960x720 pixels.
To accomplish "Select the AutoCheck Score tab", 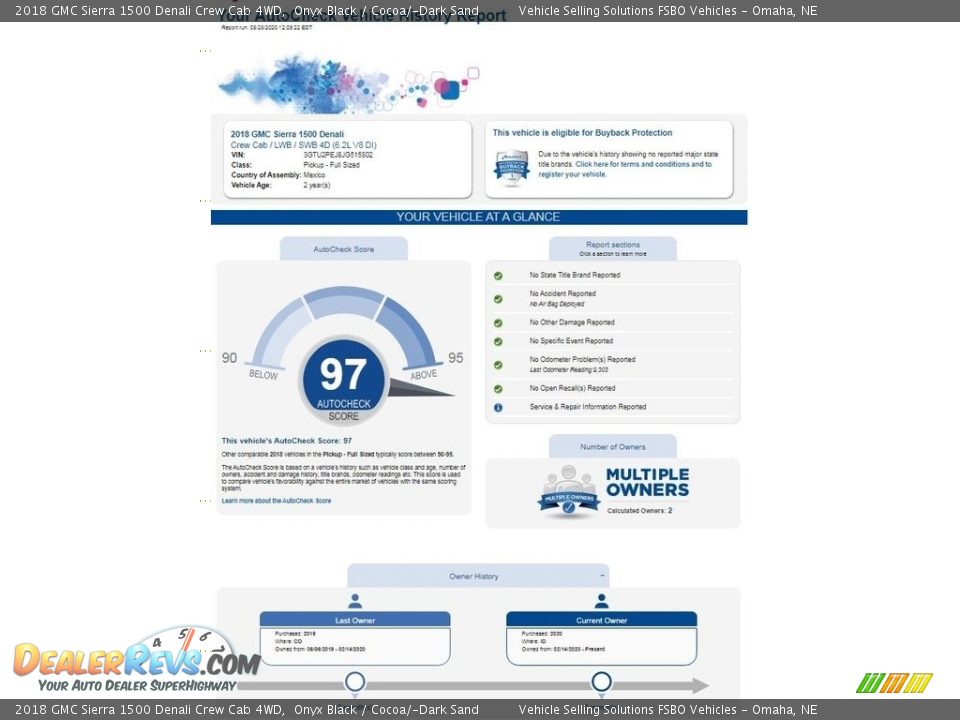I will coord(343,249).
